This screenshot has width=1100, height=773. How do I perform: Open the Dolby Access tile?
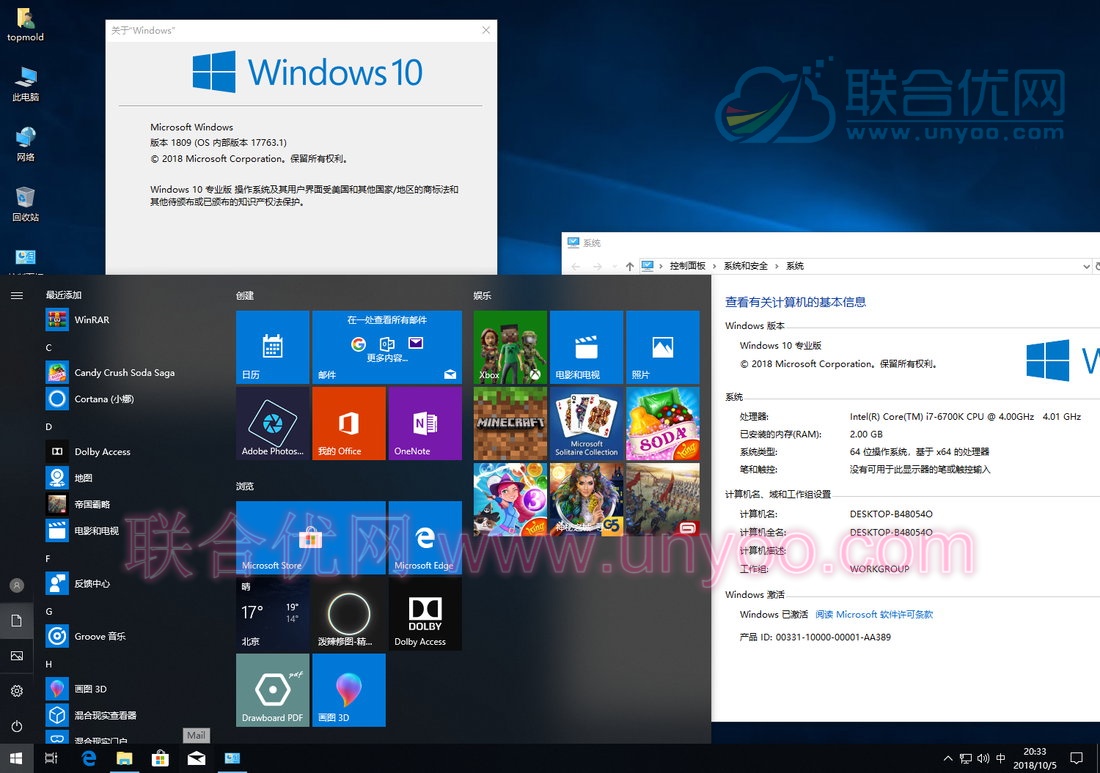point(425,614)
